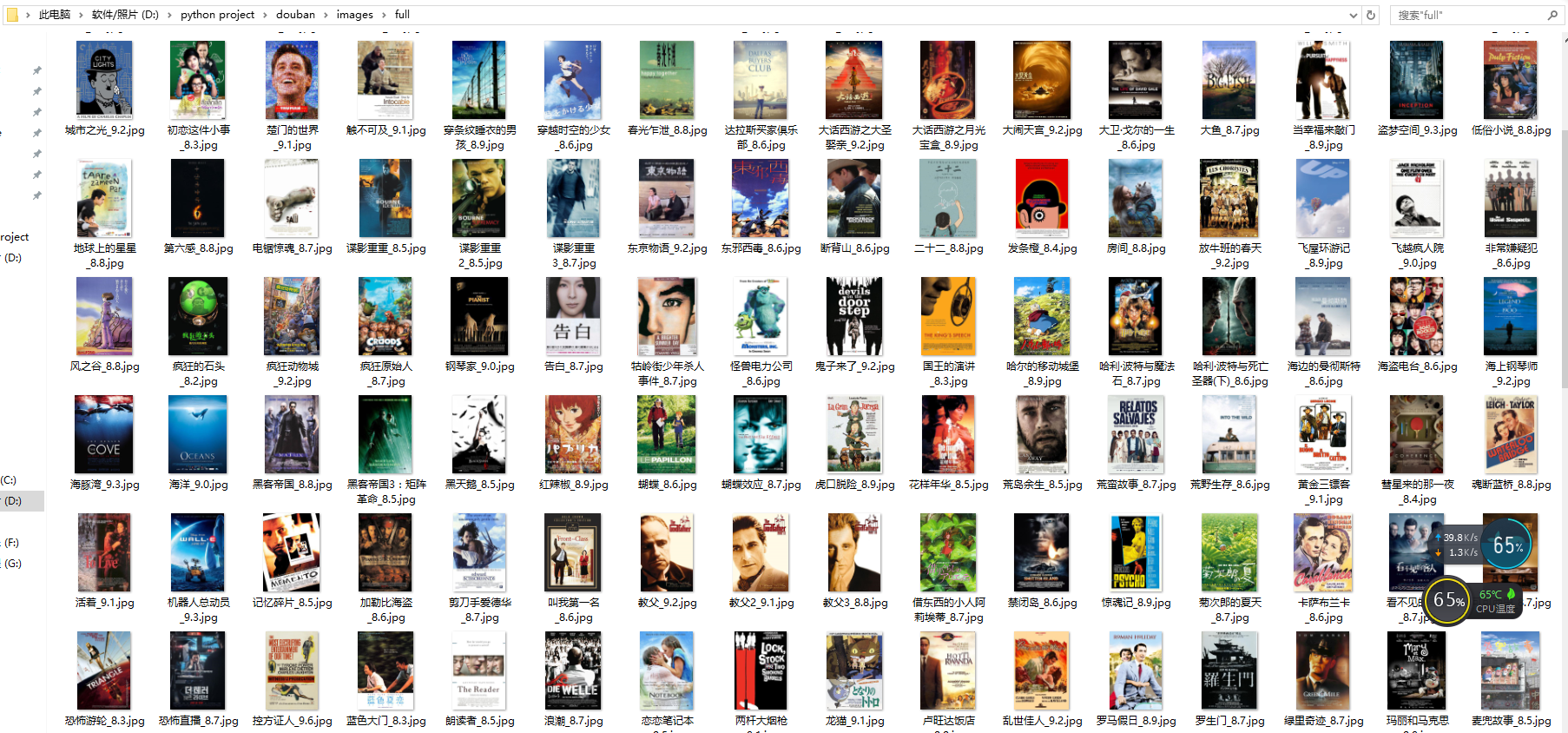This screenshot has width=1568, height=733.
Task: Select 触不可及_9.1.jpg poster
Action: (385, 80)
